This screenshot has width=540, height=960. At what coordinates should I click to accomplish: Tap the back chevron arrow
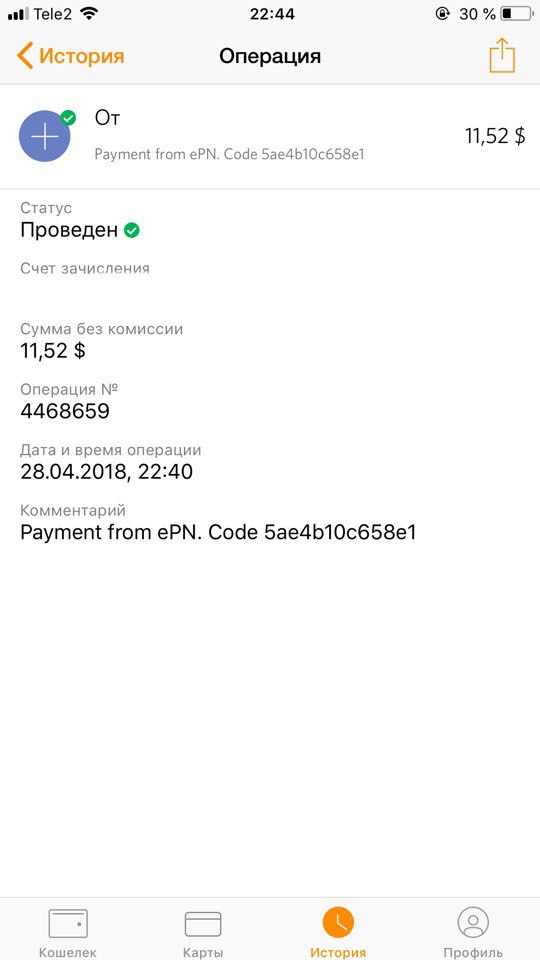tap(24, 56)
